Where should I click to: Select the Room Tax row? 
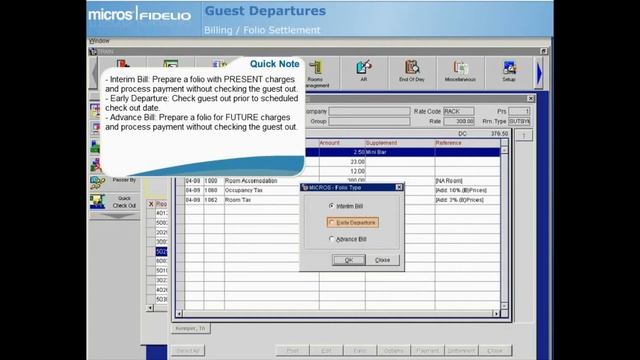(342, 200)
